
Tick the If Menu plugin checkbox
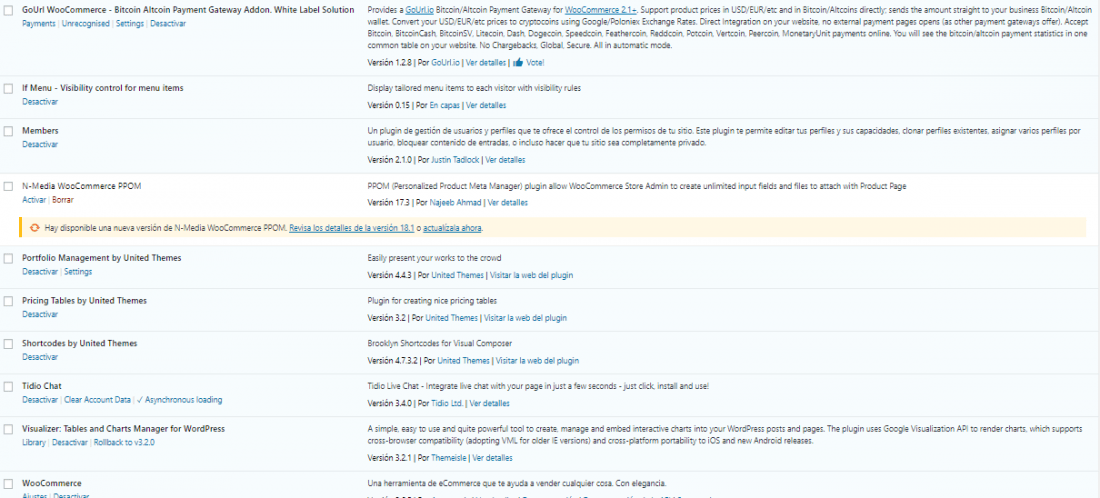tap(8, 88)
